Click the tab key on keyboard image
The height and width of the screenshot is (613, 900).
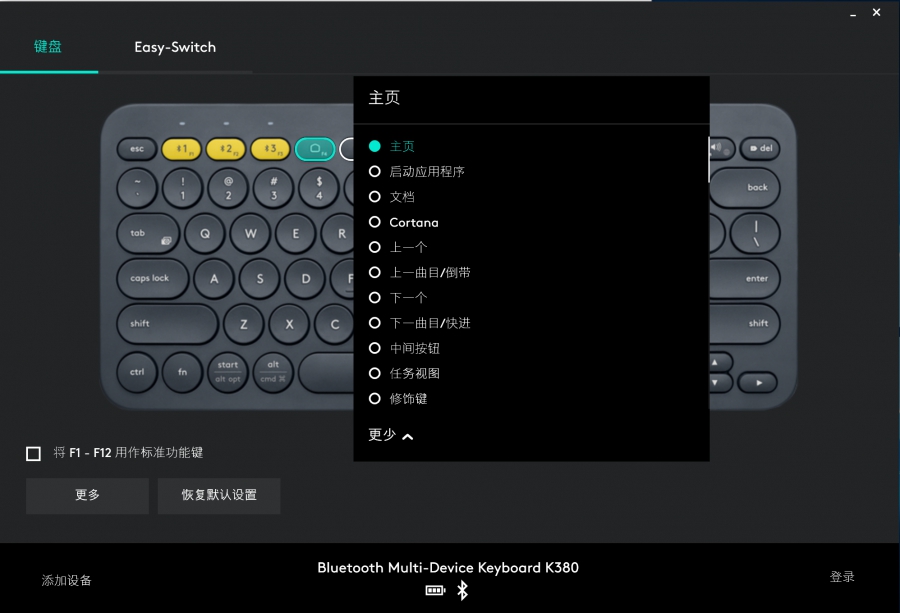tap(148, 234)
